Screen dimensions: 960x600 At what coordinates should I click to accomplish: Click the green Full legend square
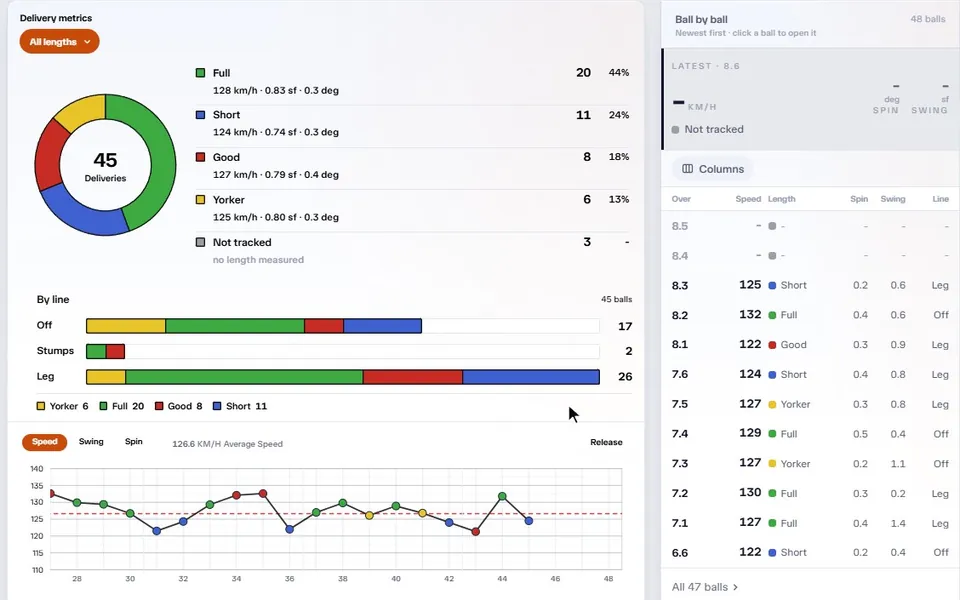[x=200, y=73]
